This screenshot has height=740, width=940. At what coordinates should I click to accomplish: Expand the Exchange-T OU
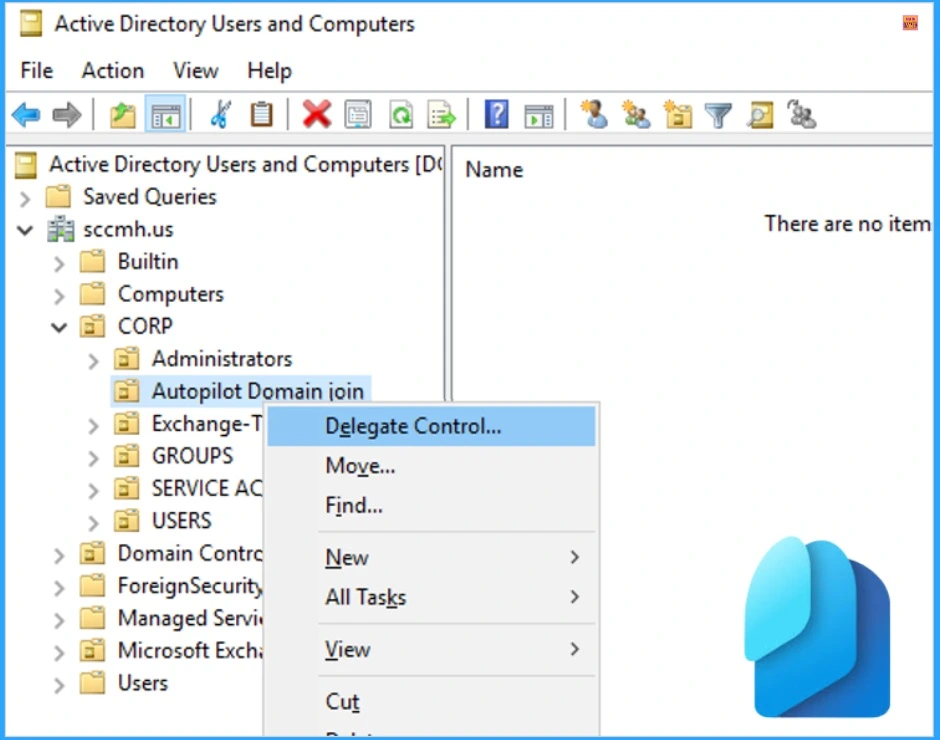click(x=93, y=425)
